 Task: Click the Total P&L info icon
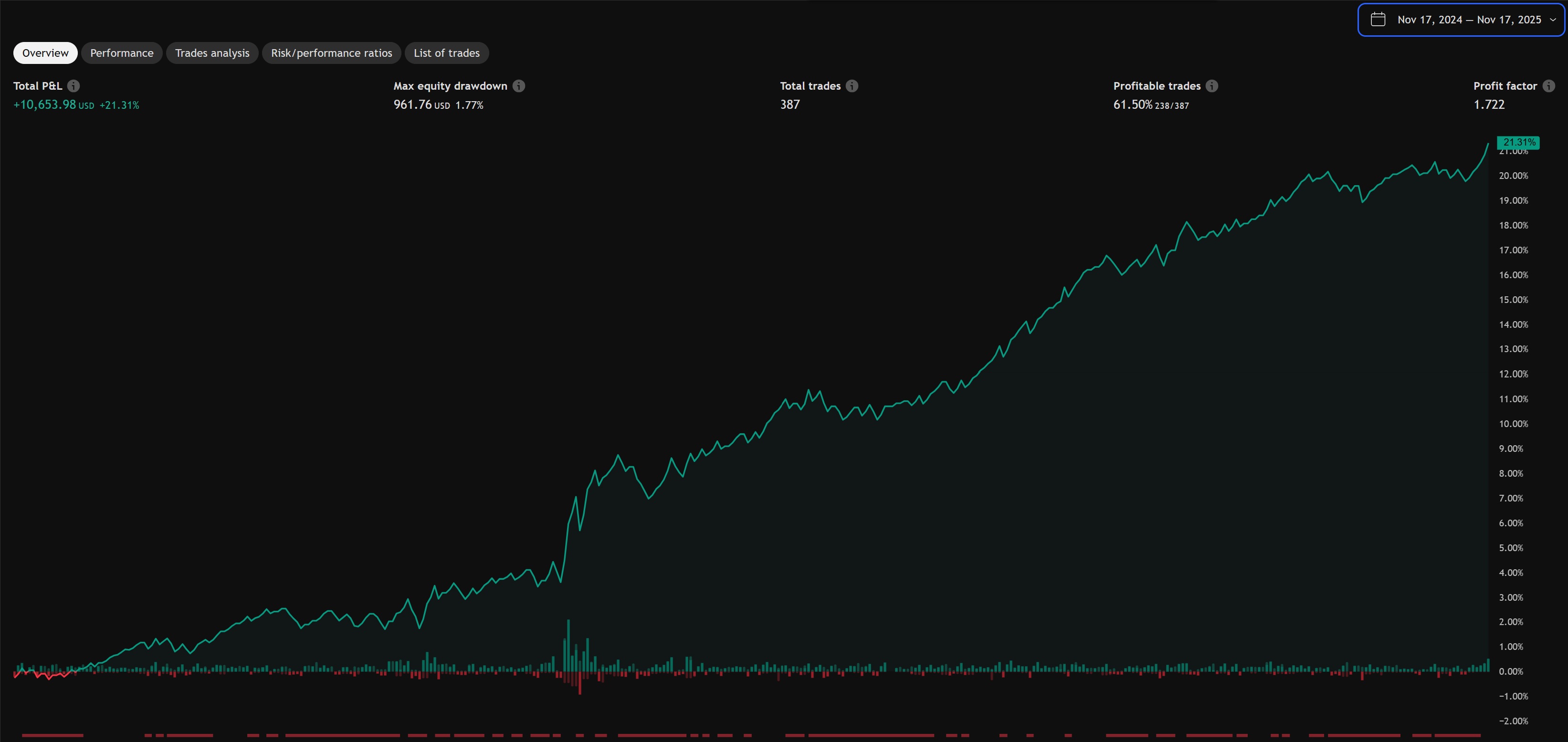74,86
